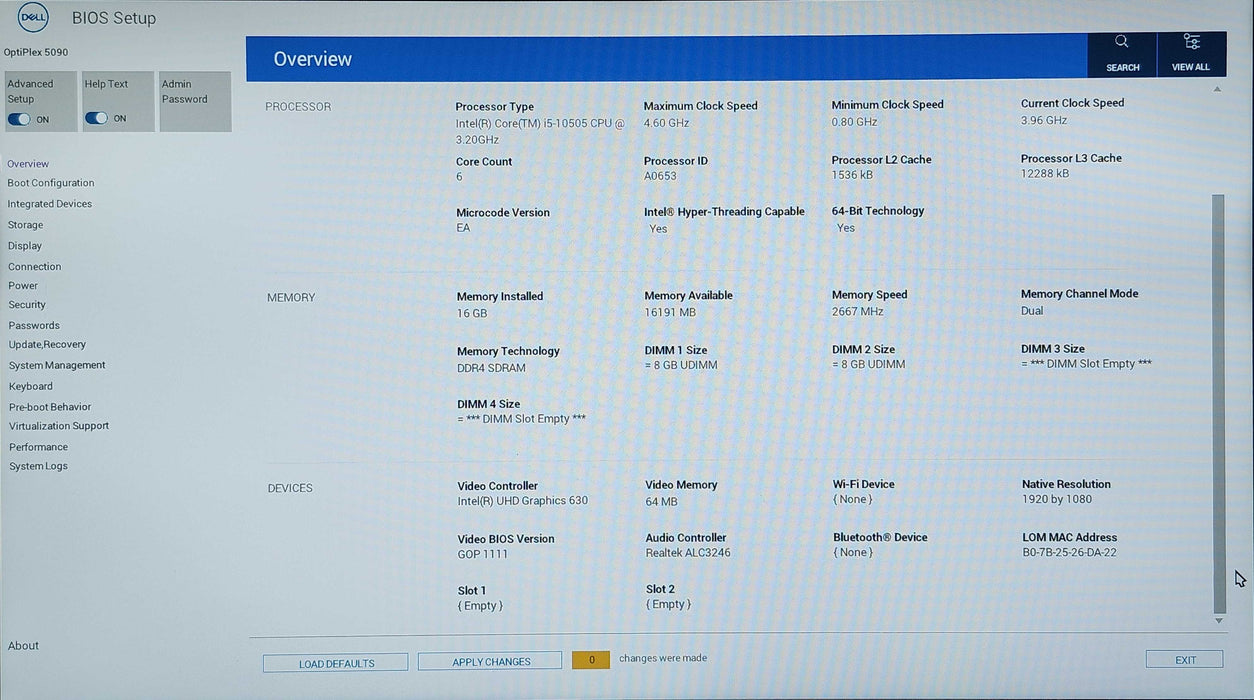
Task: Click Processor ID A0653 value
Action: pyautogui.click(x=660, y=176)
